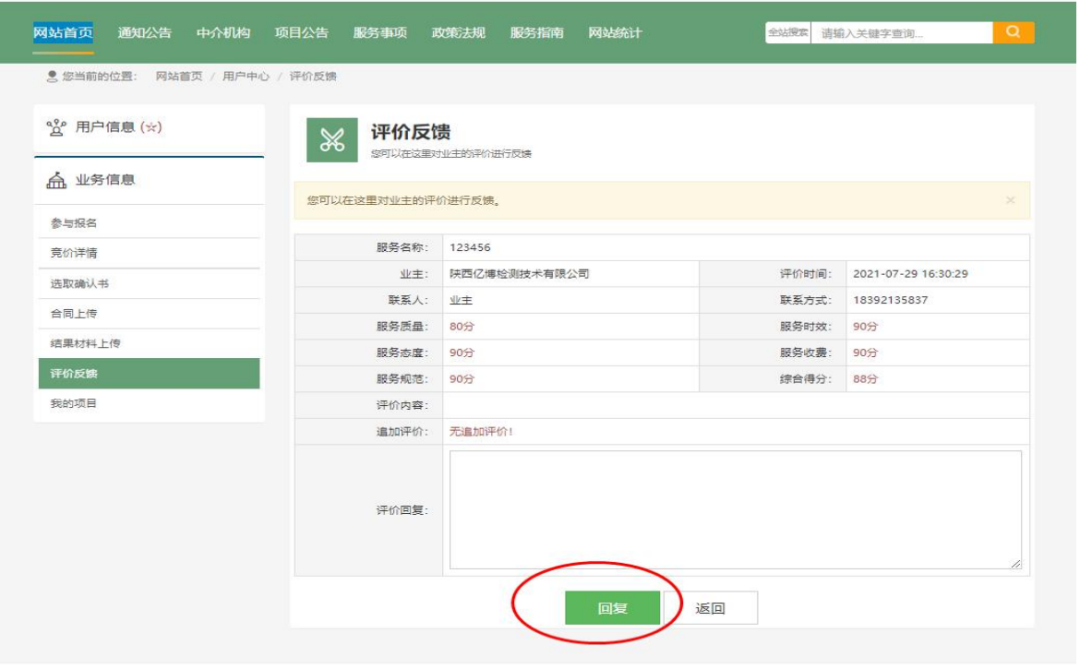Viewport: 1080px width, 669px height.
Task: Click the 用户信息 people icon in sidebar
Action: [56, 127]
